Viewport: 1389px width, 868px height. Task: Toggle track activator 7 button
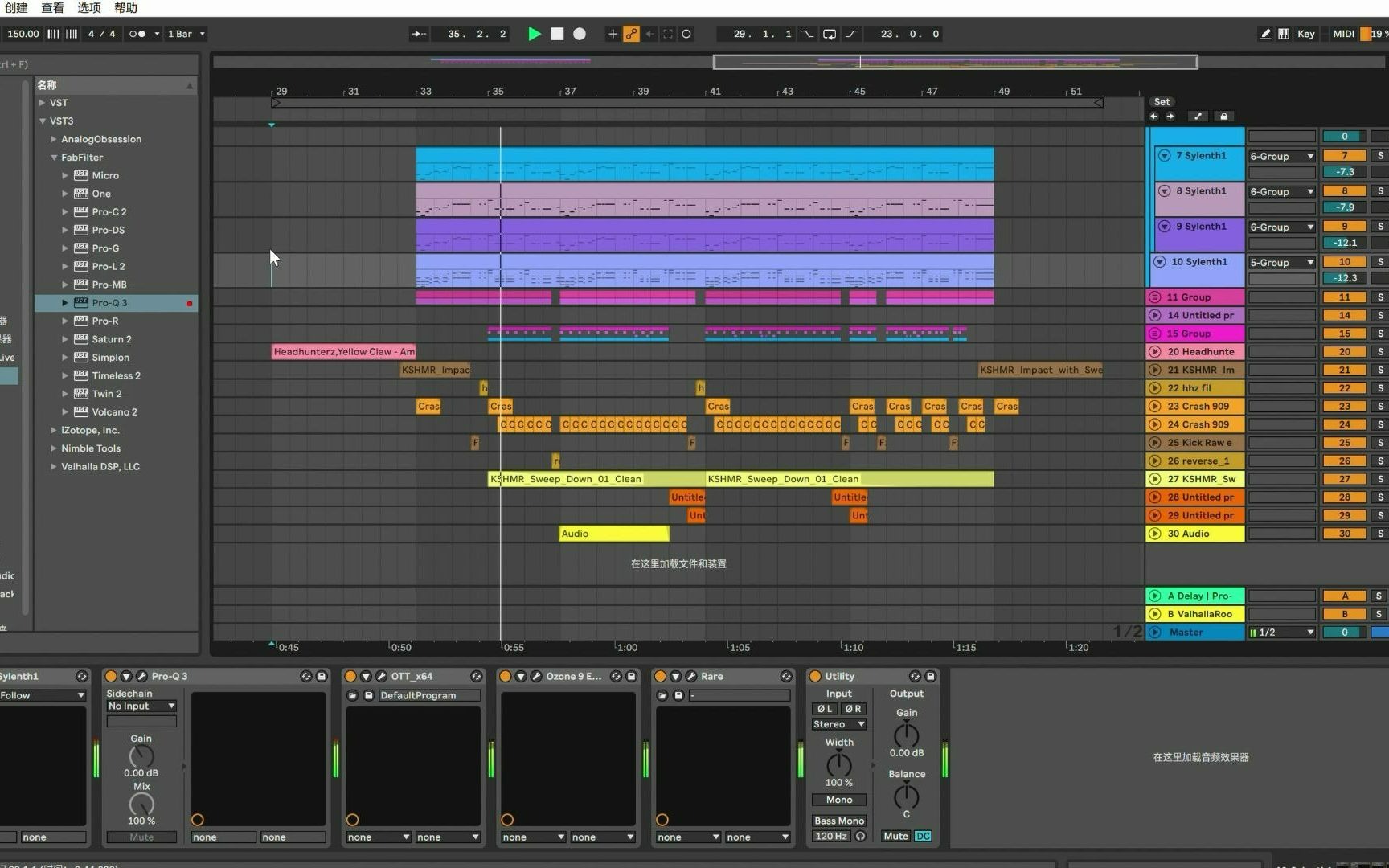click(1344, 155)
